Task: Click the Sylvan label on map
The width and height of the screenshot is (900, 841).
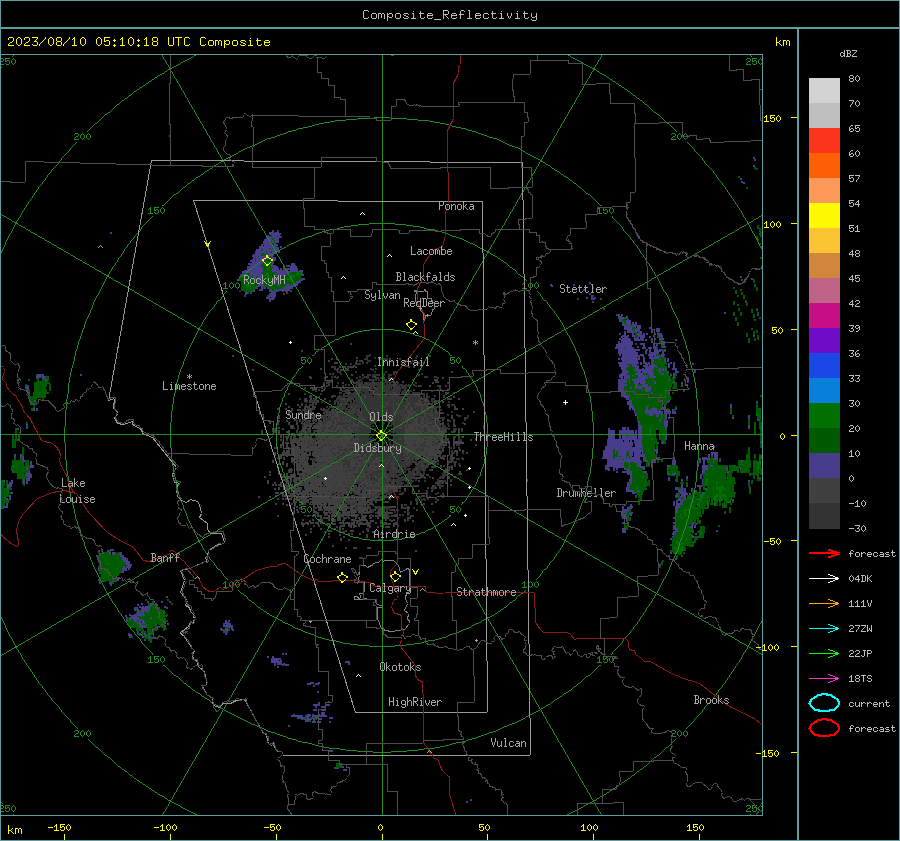Action: (382, 295)
